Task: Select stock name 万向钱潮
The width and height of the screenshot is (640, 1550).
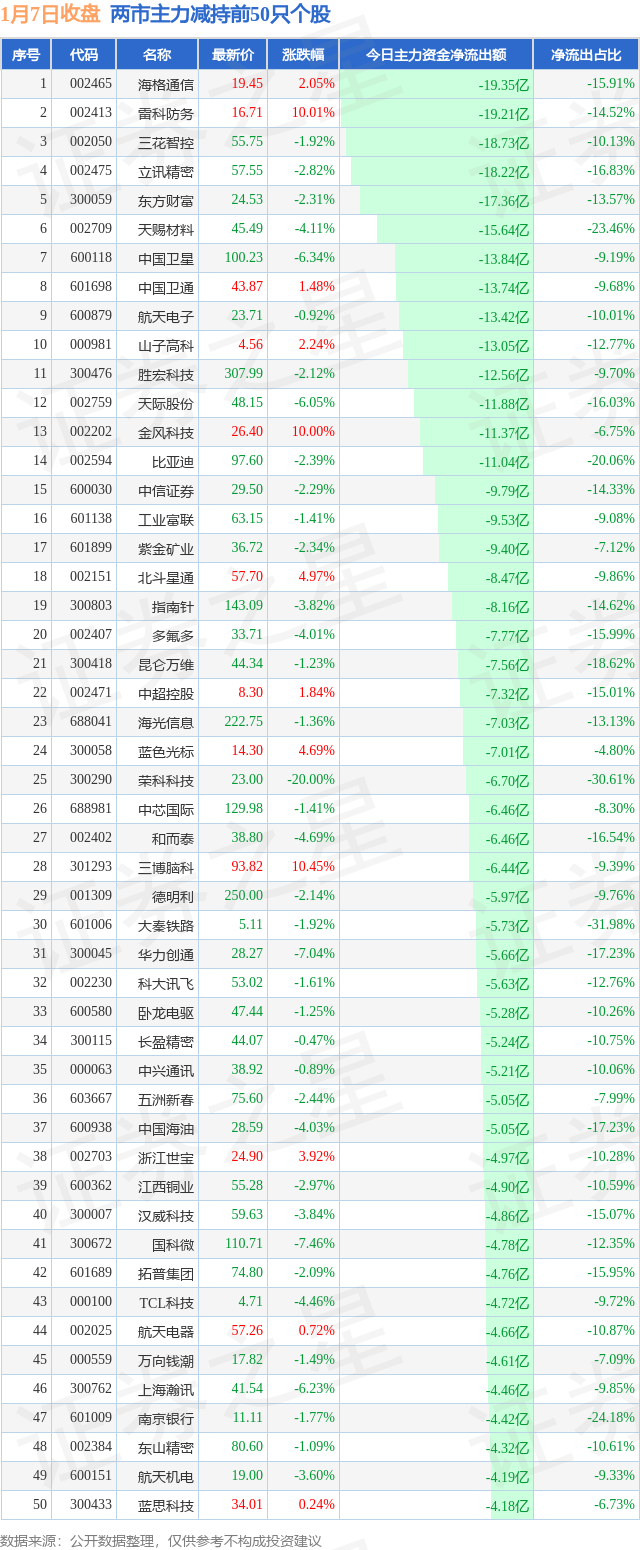Action: [x=166, y=1360]
